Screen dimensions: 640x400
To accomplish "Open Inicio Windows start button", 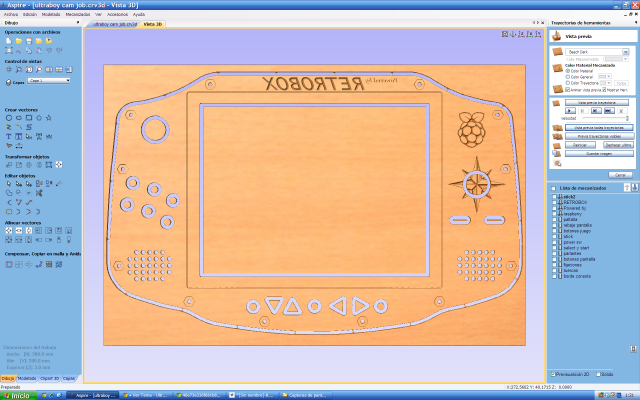I will (19, 396).
